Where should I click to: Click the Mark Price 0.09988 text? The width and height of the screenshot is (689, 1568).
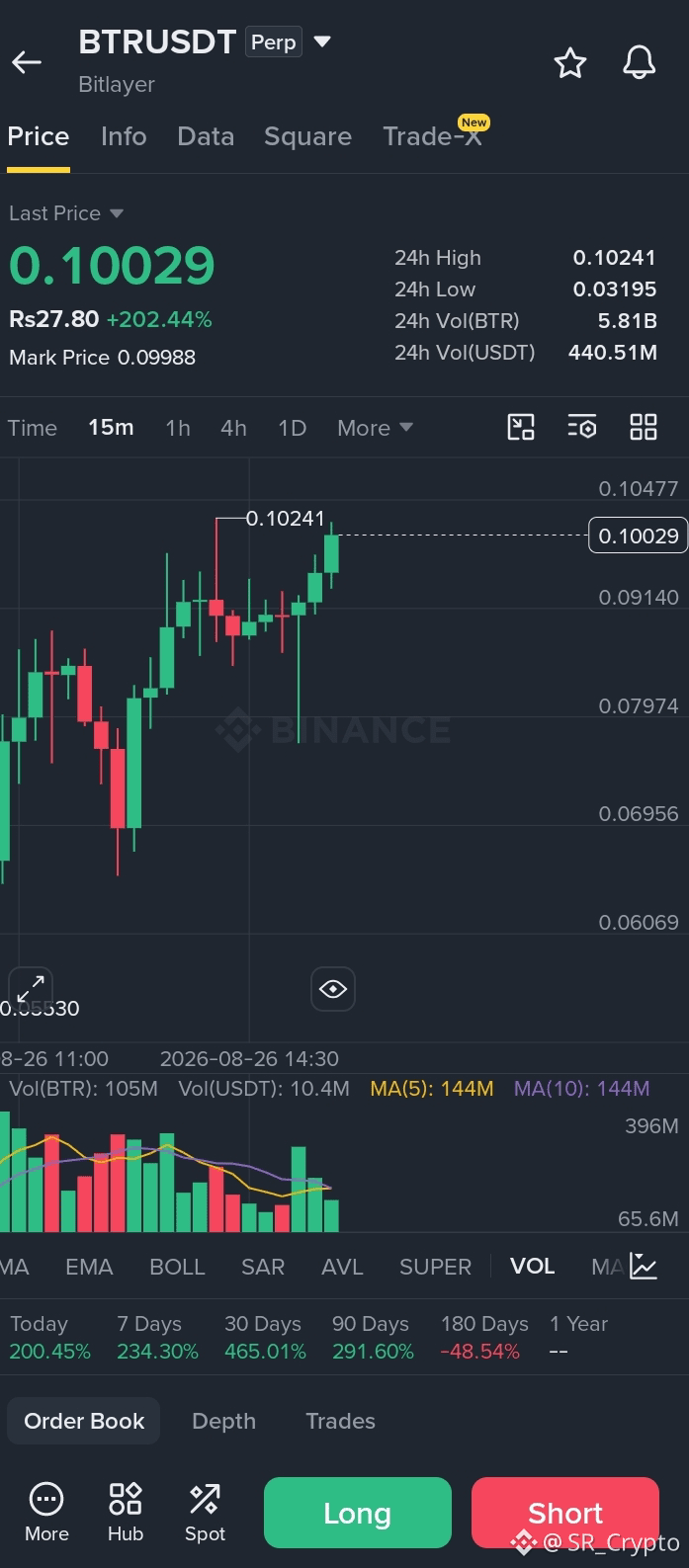click(102, 358)
